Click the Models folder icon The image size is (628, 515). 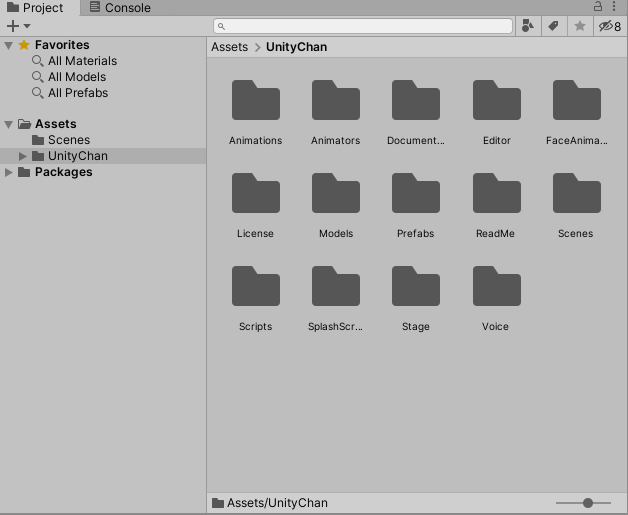pos(336,193)
